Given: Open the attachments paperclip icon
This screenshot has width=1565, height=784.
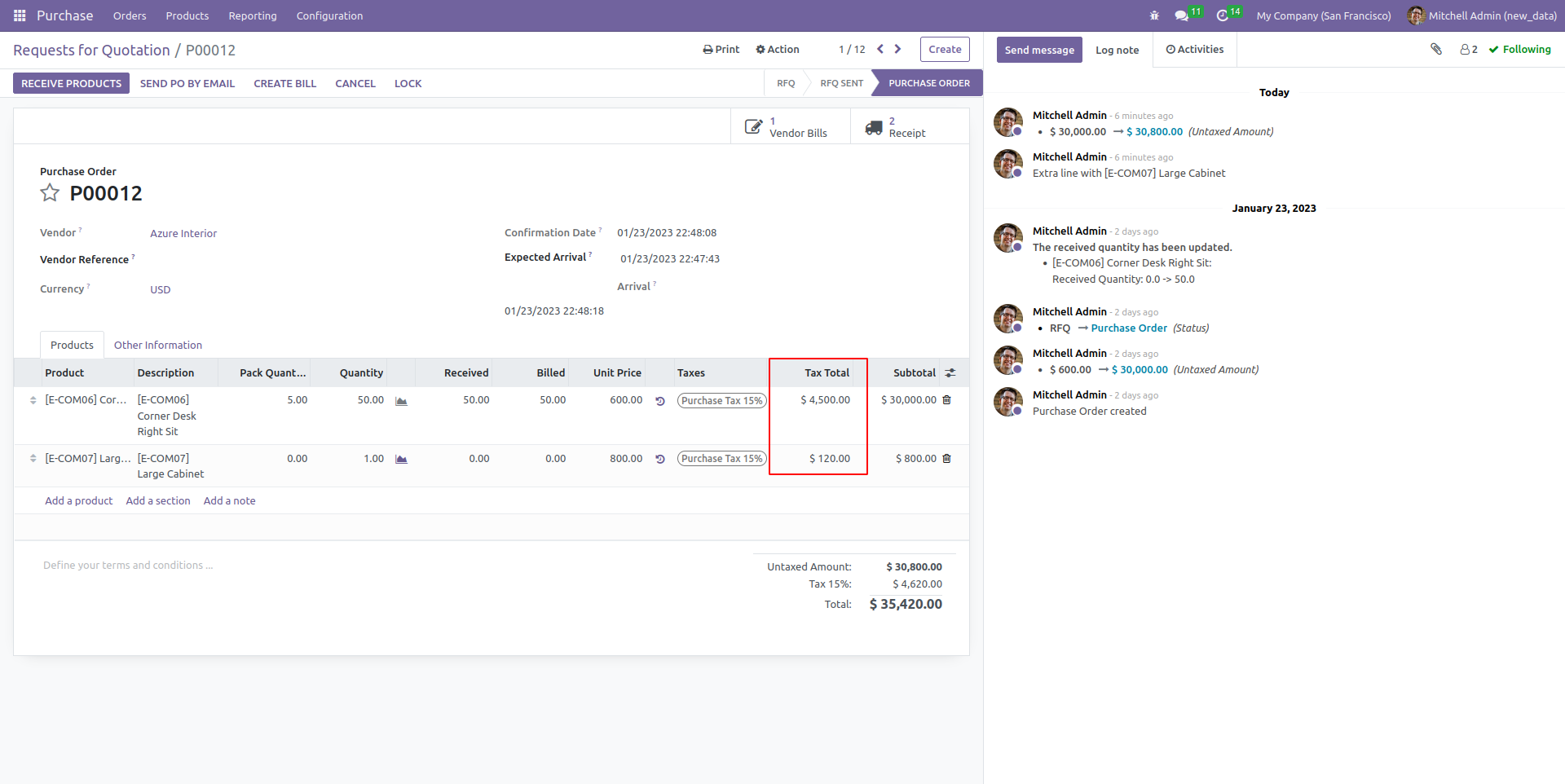Looking at the screenshot, I should tap(1436, 50).
